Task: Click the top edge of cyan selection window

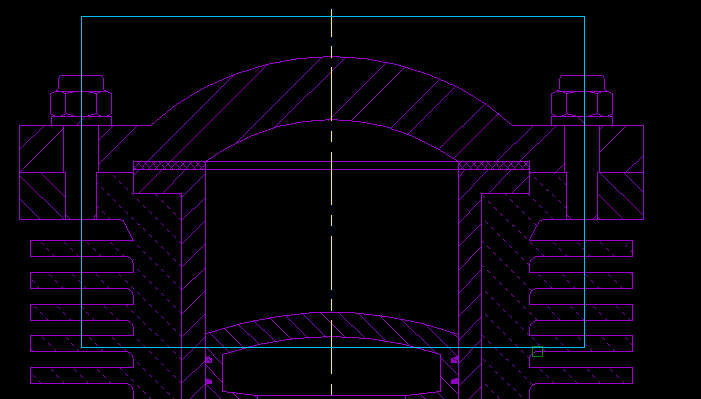Action: click(x=333, y=17)
